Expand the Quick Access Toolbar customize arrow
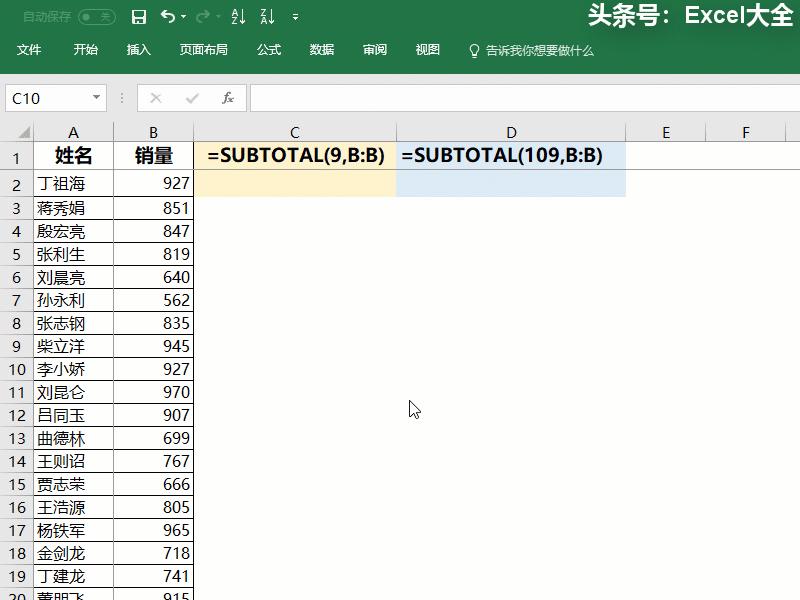This screenshot has width=800, height=600. coord(294,17)
